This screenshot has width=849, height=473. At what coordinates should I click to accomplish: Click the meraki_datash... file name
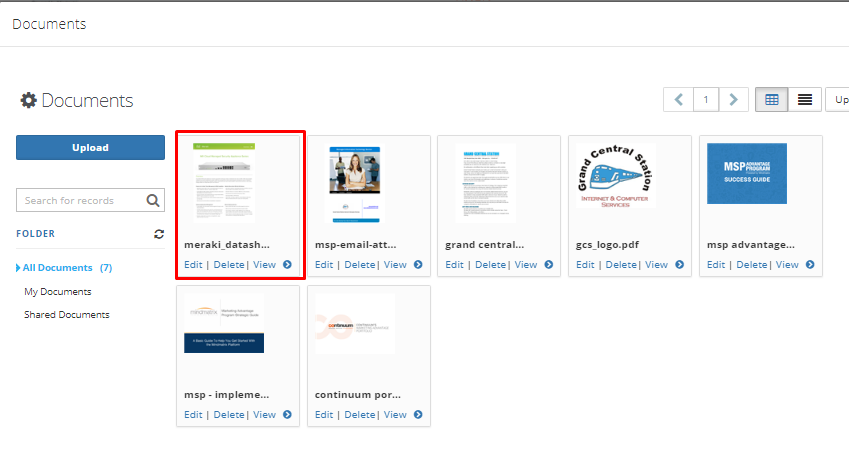[x=227, y=245]
